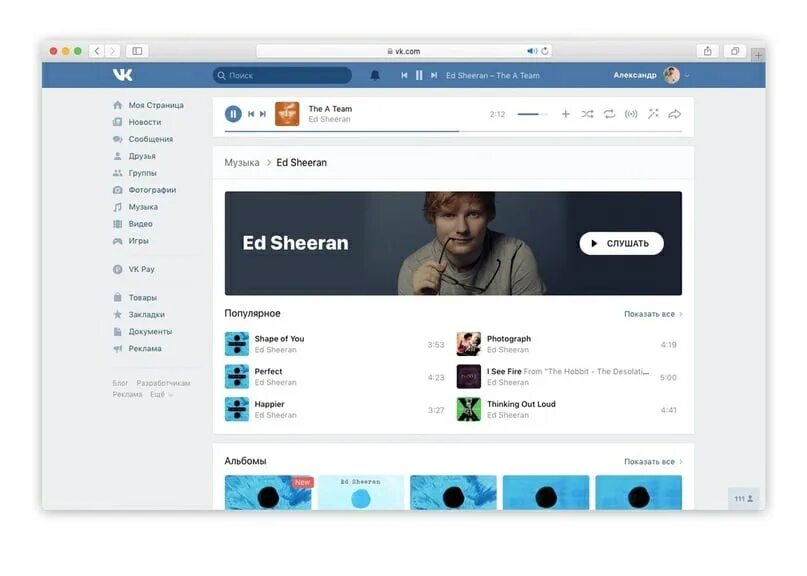
Task: Toggle the Safari sidebar button
Action: [137, 51]
